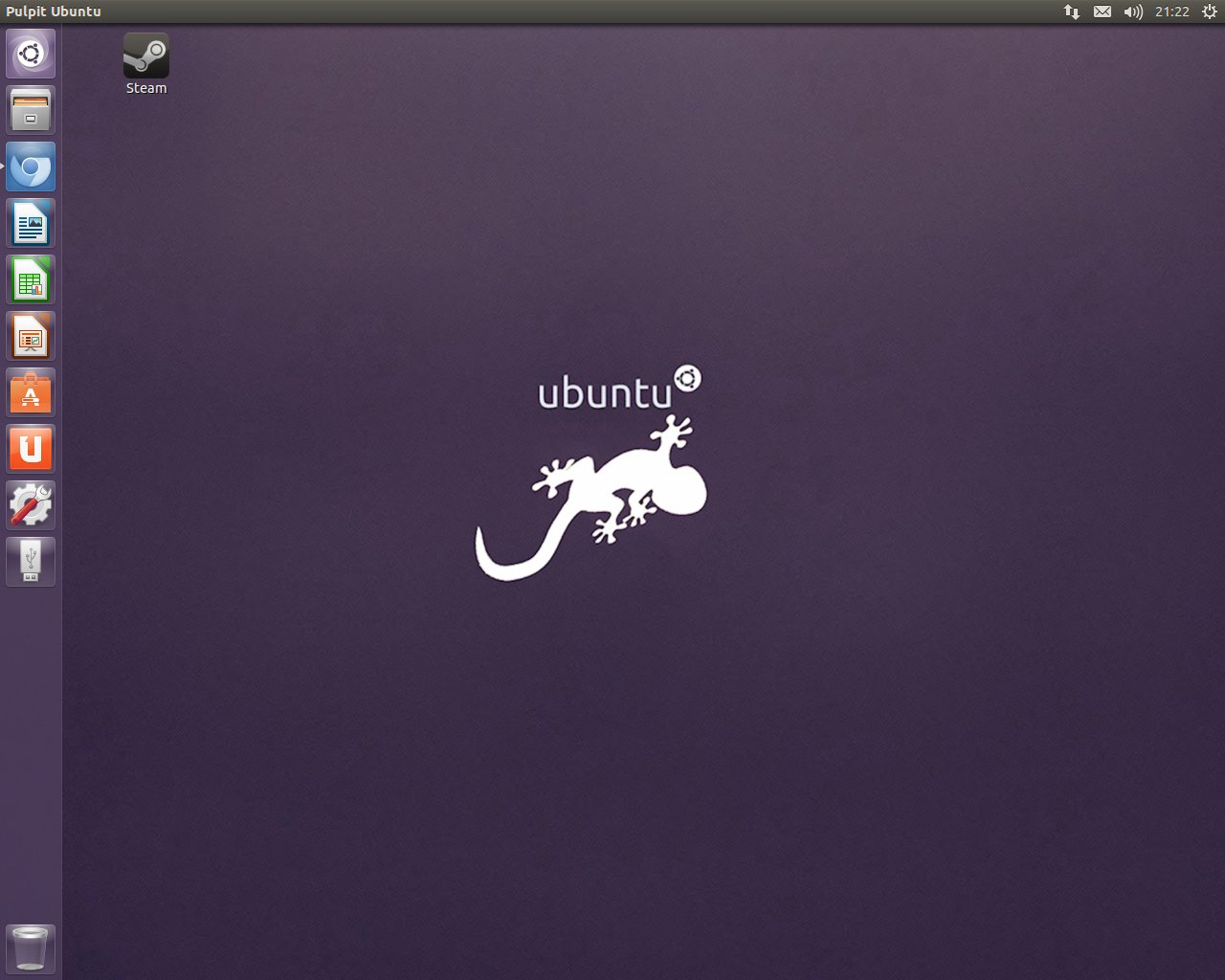Open the USB drive launcher icon
This screenshot has width=1225, height=980.
point(31,562)
